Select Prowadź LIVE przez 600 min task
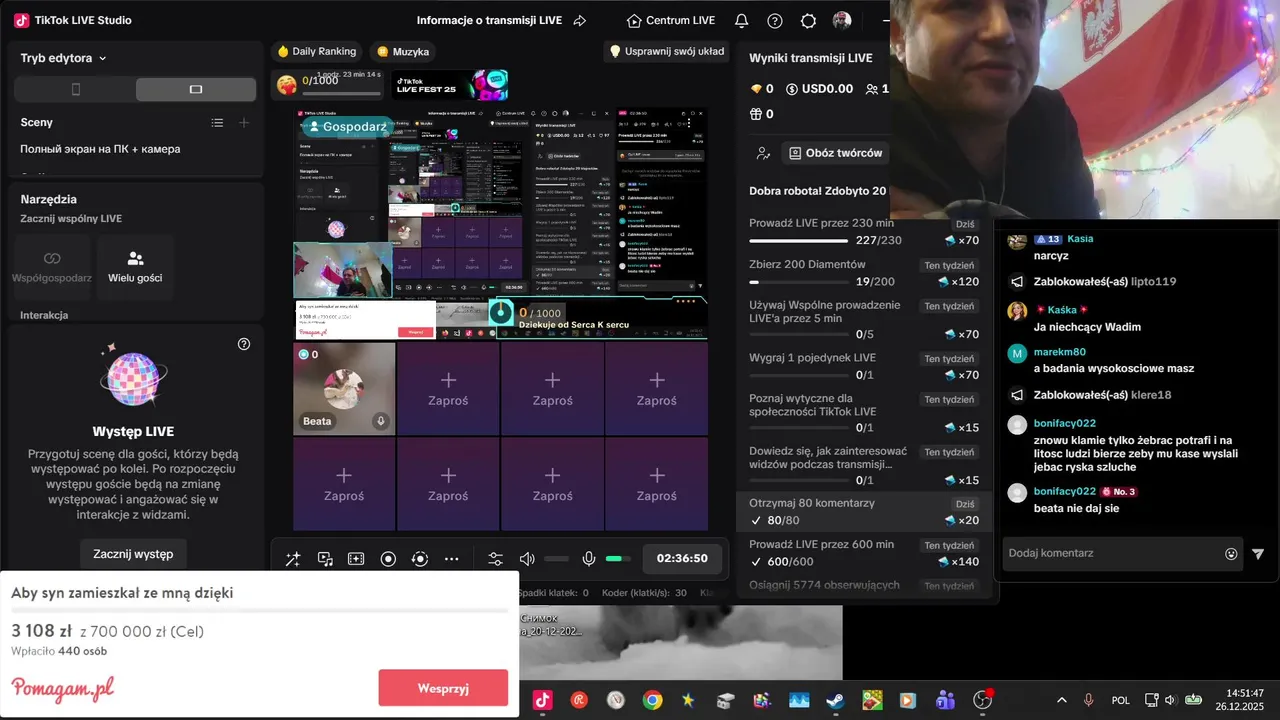Image resolution: width=1280 pixels, height=720 pixels. (865, 553)
